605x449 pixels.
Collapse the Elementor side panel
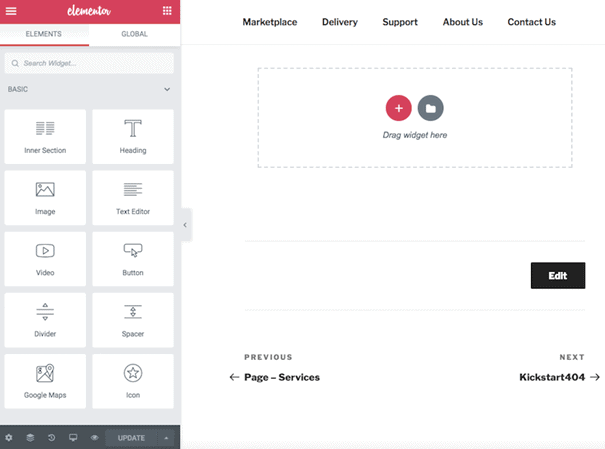[x=185, y=225]
